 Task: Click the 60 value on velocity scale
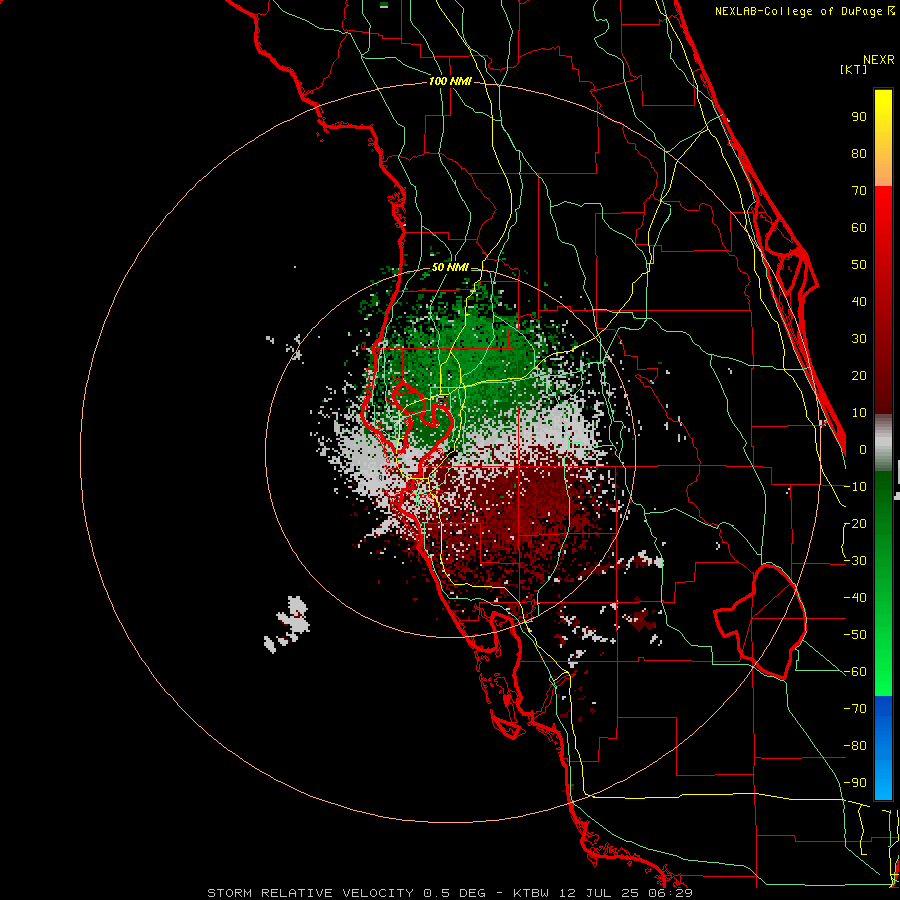[859, 228]
